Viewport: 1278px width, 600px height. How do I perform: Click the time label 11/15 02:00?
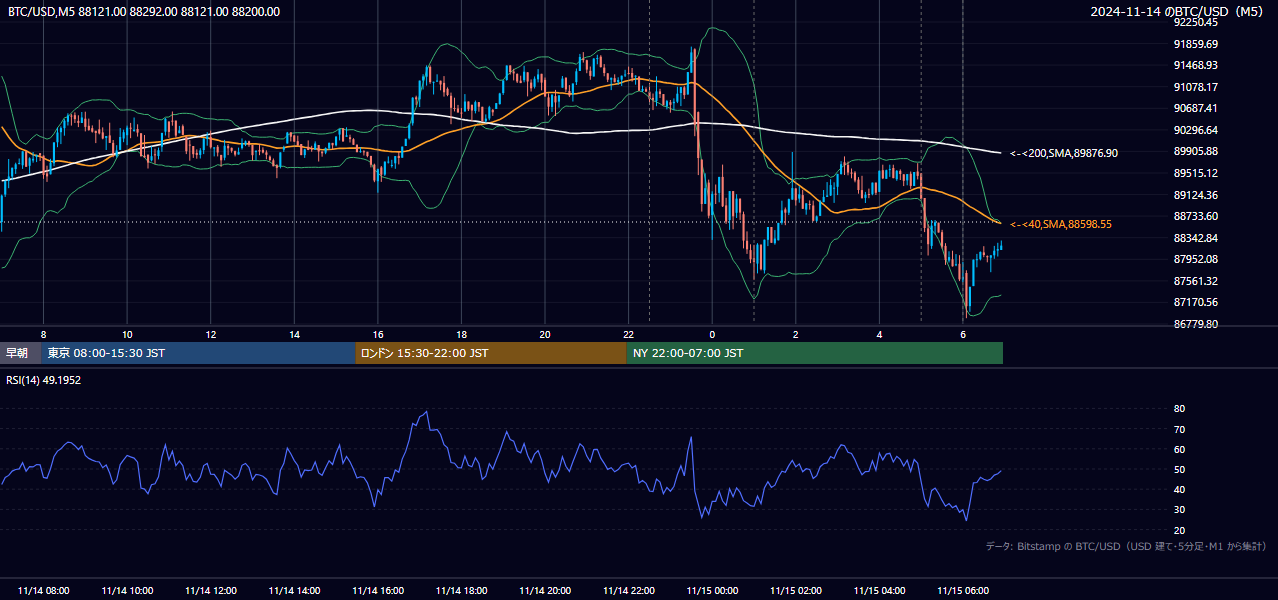[x=796, y=590]
